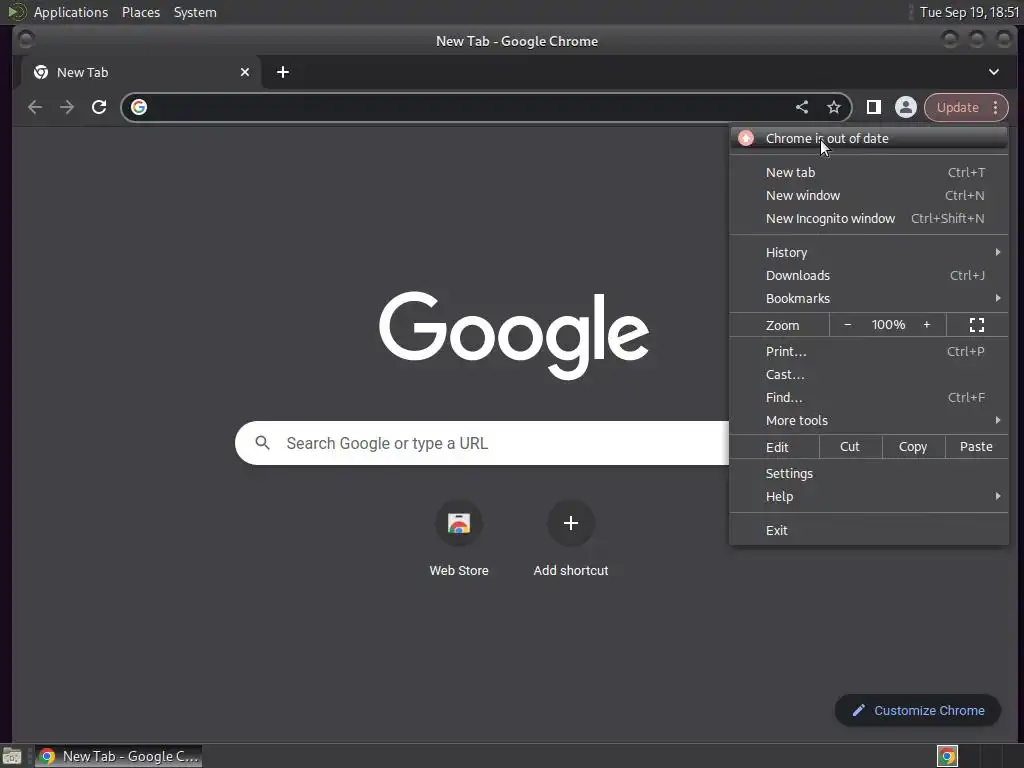Increase zoom with the plus button
Viewport: 1024px width, 768px height.
(x=926, y=325)
